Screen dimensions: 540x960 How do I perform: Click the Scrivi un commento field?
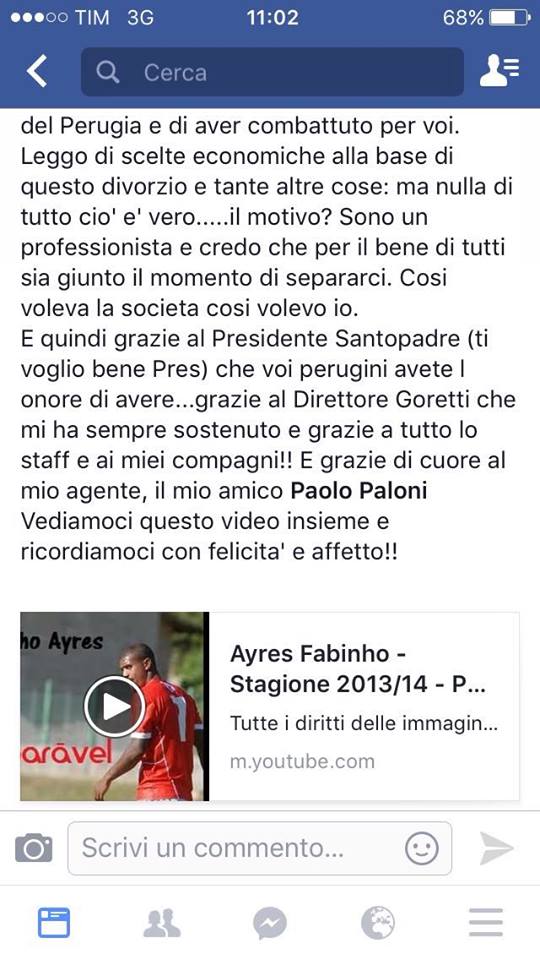pyautogui.click(x=260, y=849)
